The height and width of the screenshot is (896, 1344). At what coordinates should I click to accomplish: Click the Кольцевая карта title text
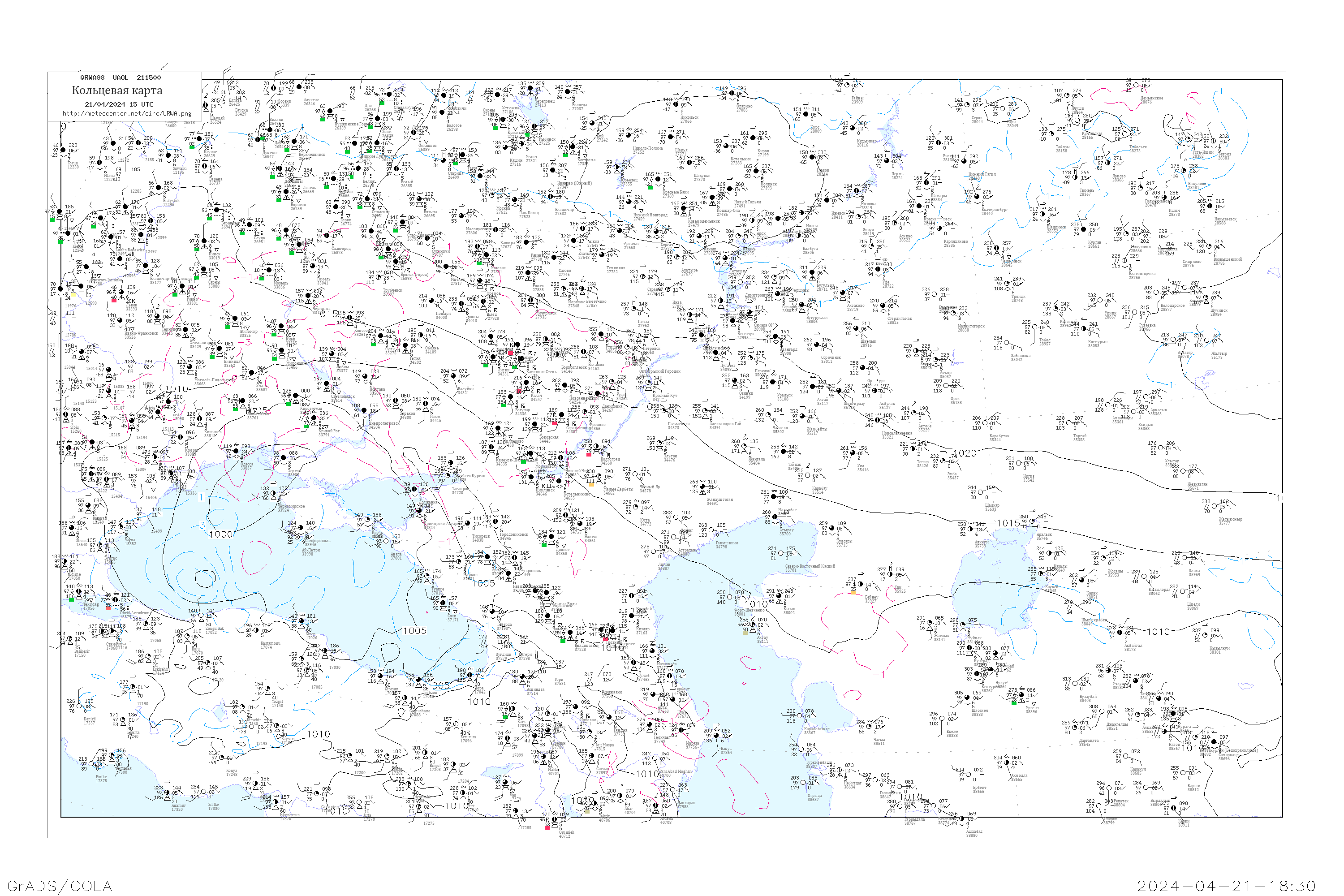(x=117, y=90)
